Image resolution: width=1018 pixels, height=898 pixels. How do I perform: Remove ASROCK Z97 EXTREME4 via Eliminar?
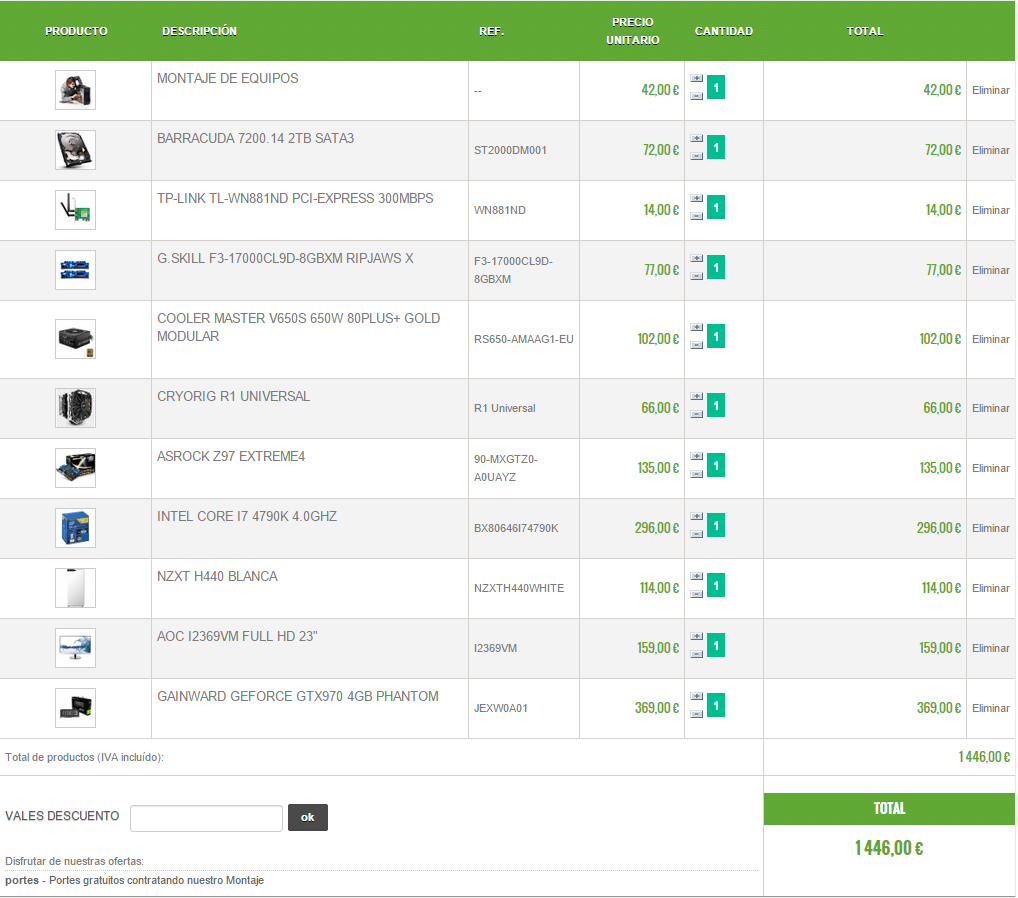point(990,468)
